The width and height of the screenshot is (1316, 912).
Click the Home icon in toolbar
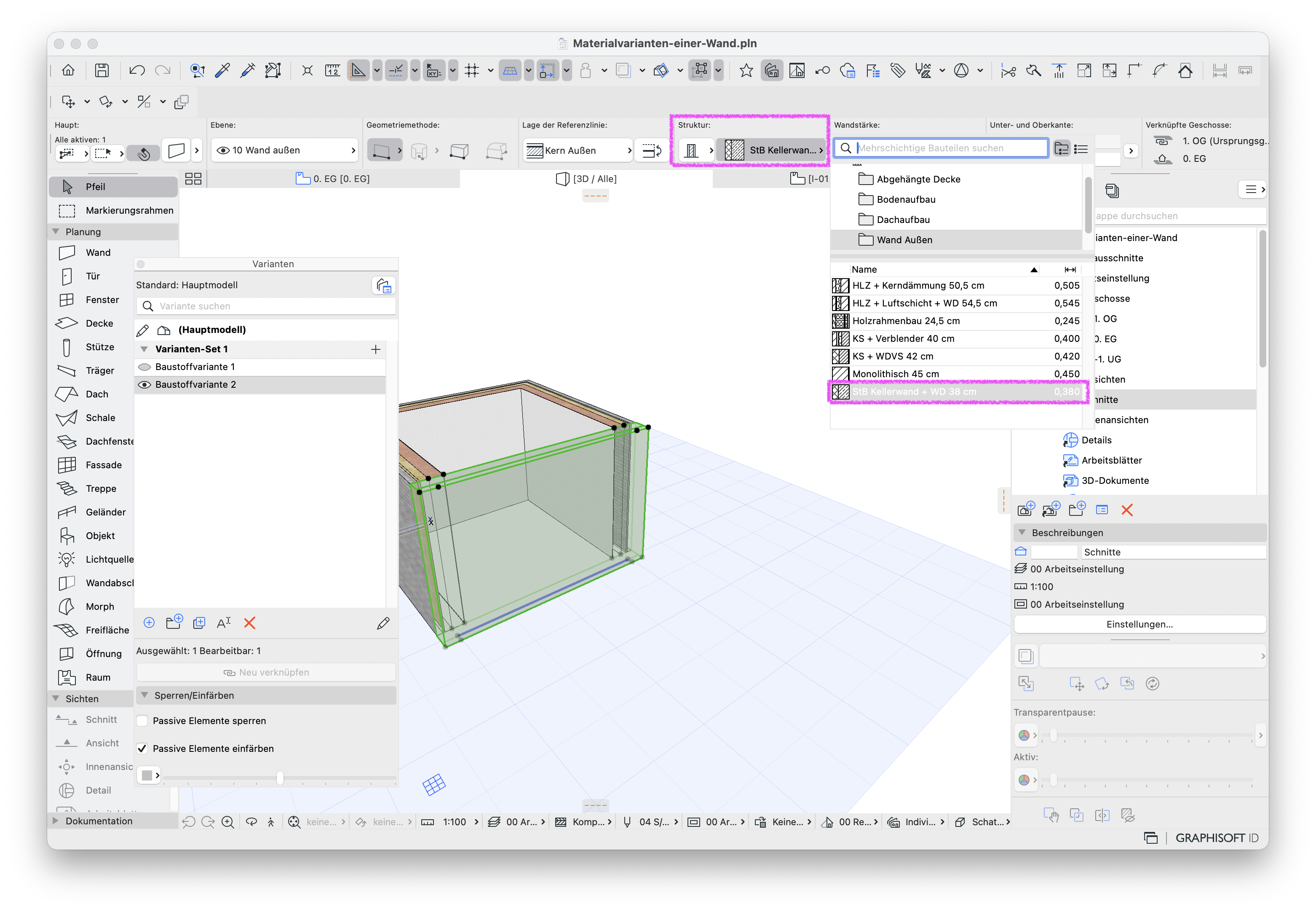68,70
